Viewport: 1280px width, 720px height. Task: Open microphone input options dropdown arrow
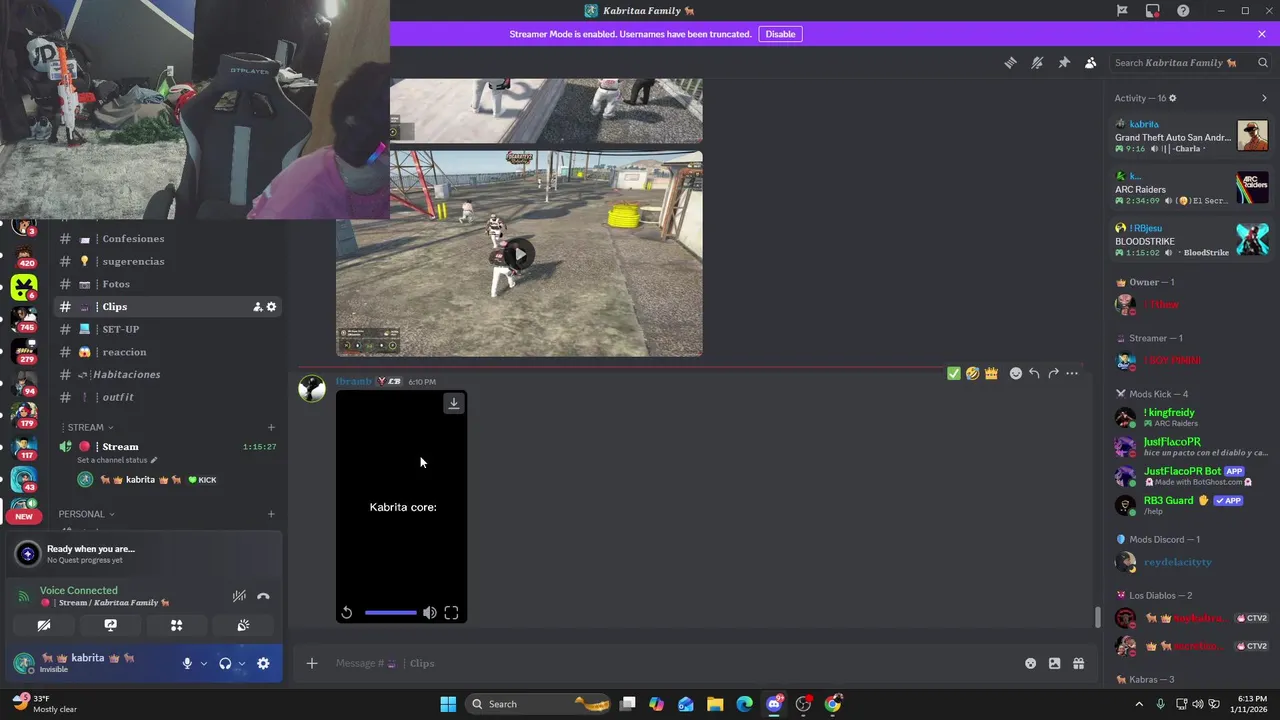204,663
